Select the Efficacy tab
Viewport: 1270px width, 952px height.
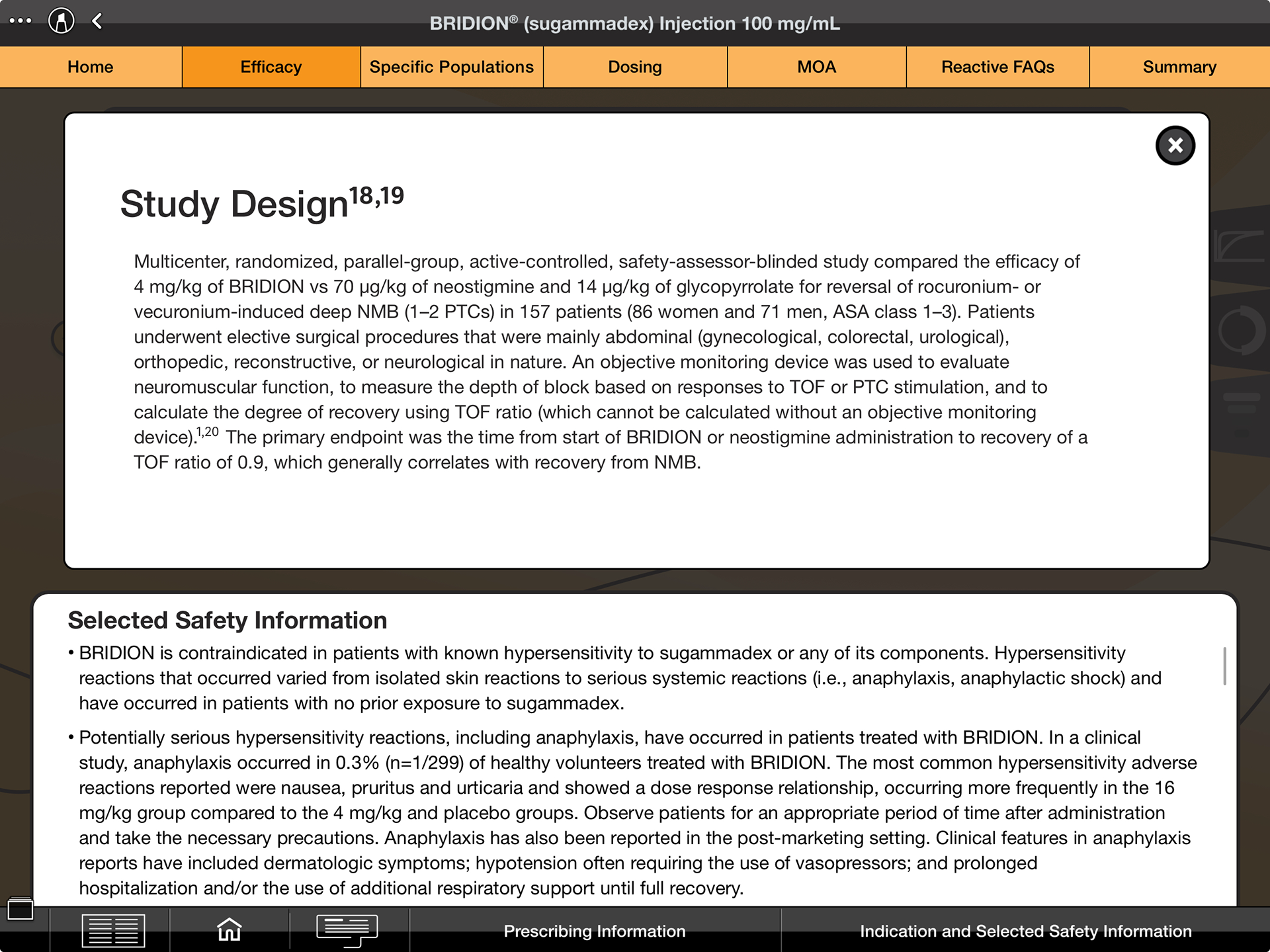pyautogui.click(x=271, y=67)
